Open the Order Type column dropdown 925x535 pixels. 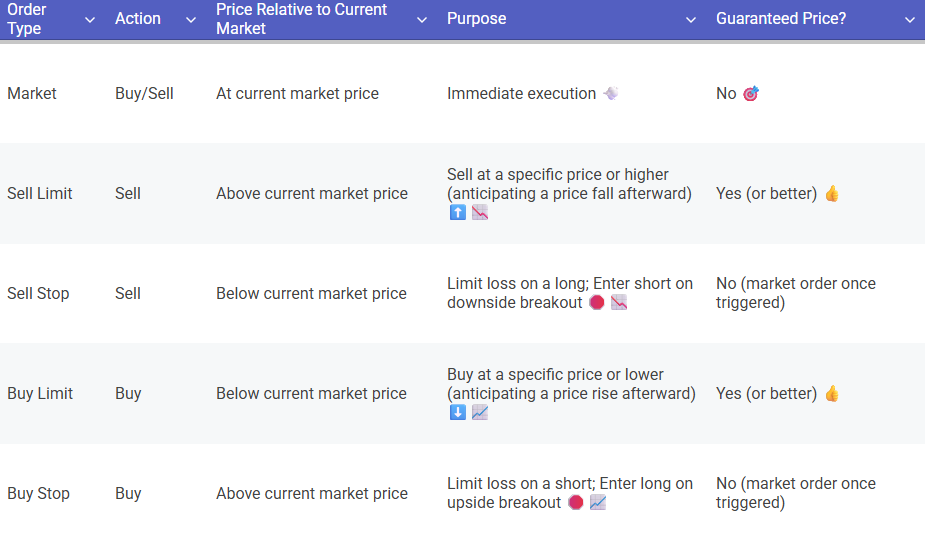(x=90, y=19)
